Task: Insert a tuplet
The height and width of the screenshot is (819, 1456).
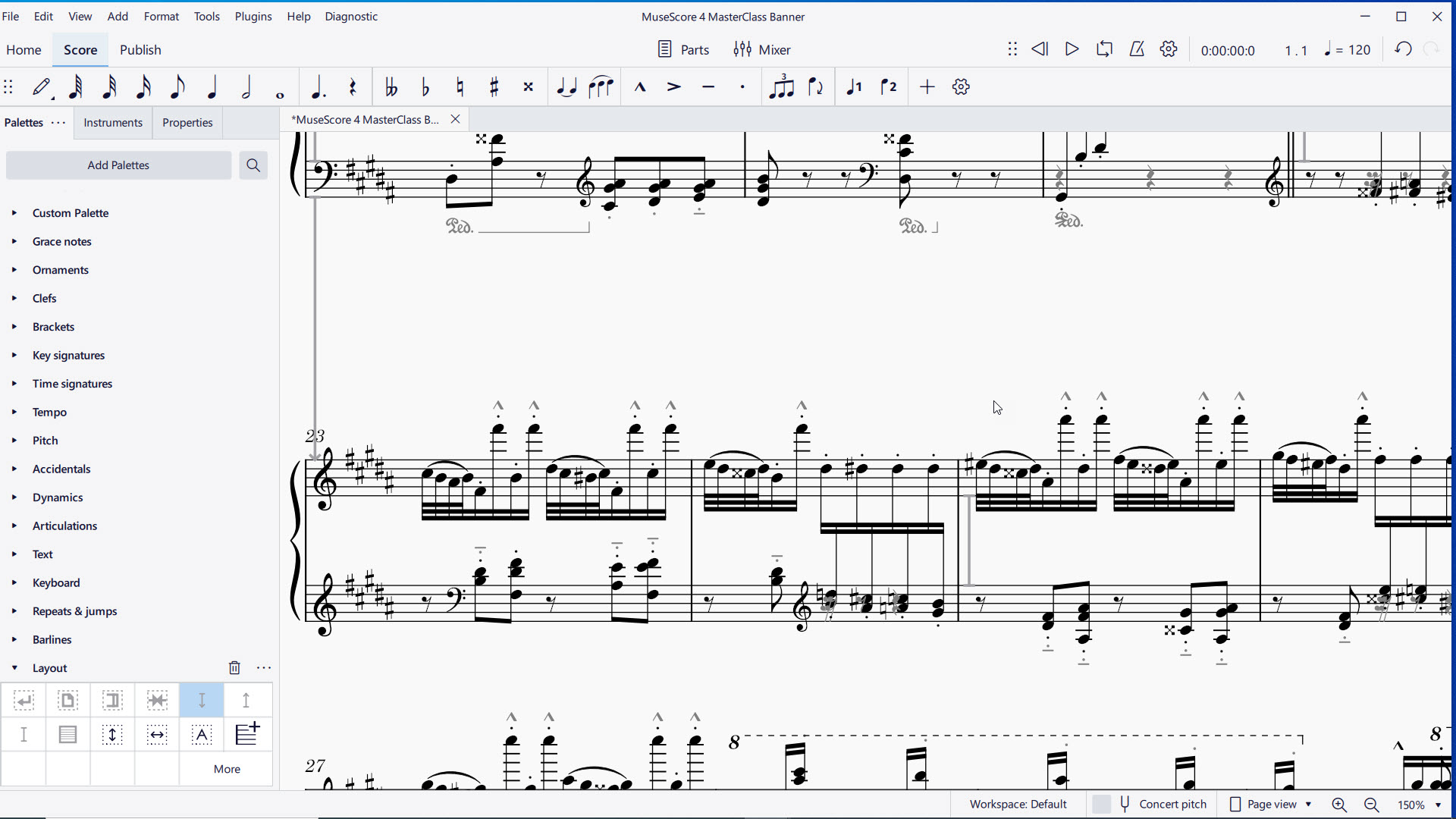Action: coord(781,86)
